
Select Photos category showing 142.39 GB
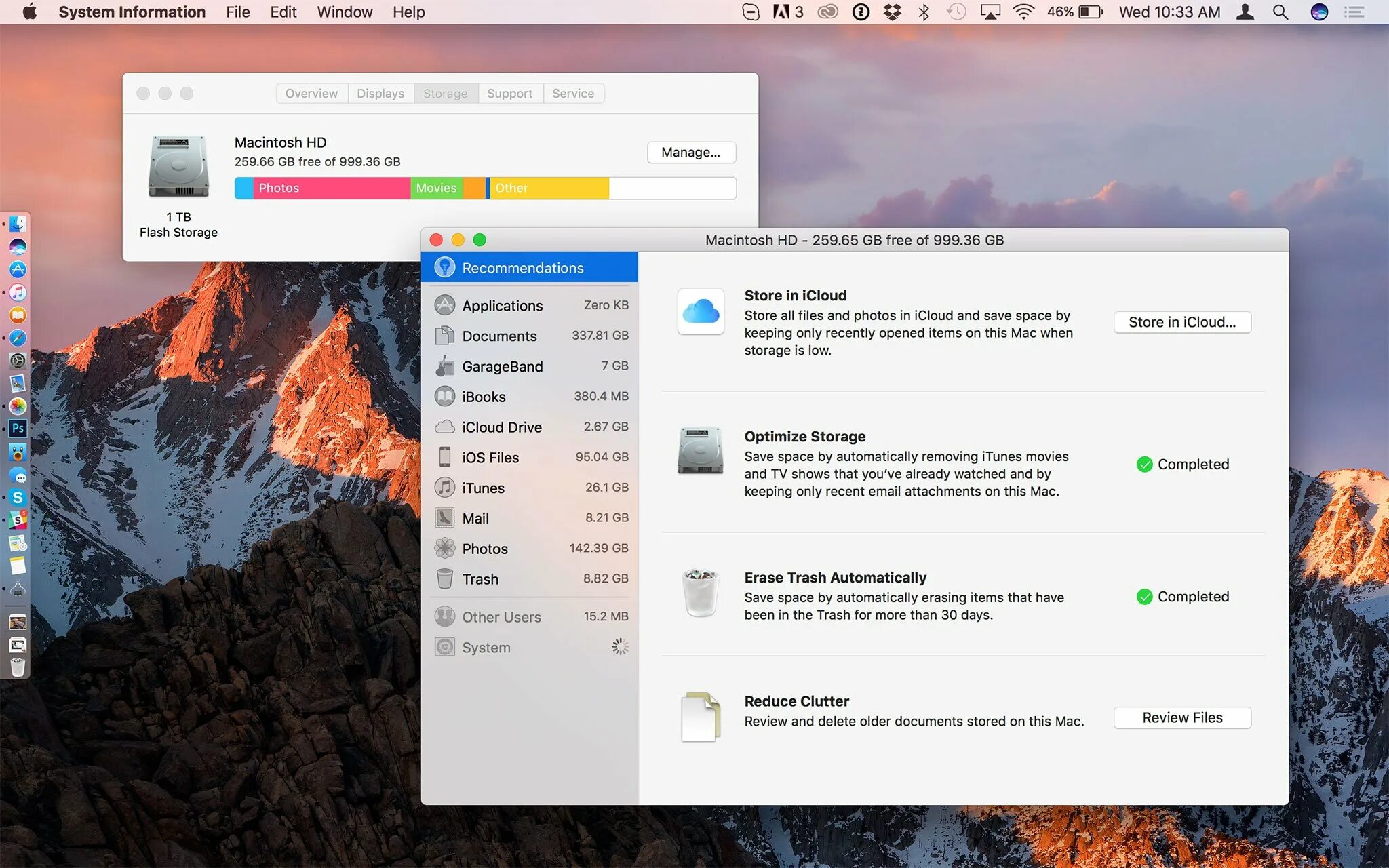(x=484, y=549)
